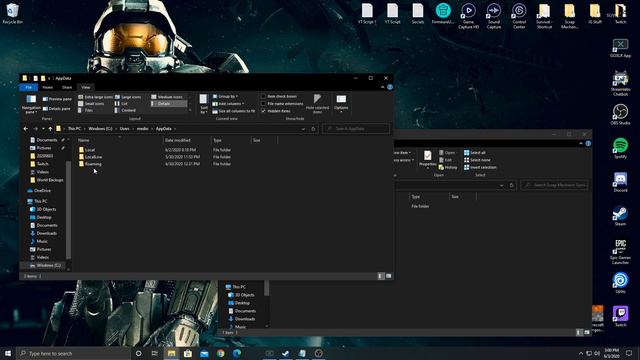Select Medium icons layout

pos(167,97)
